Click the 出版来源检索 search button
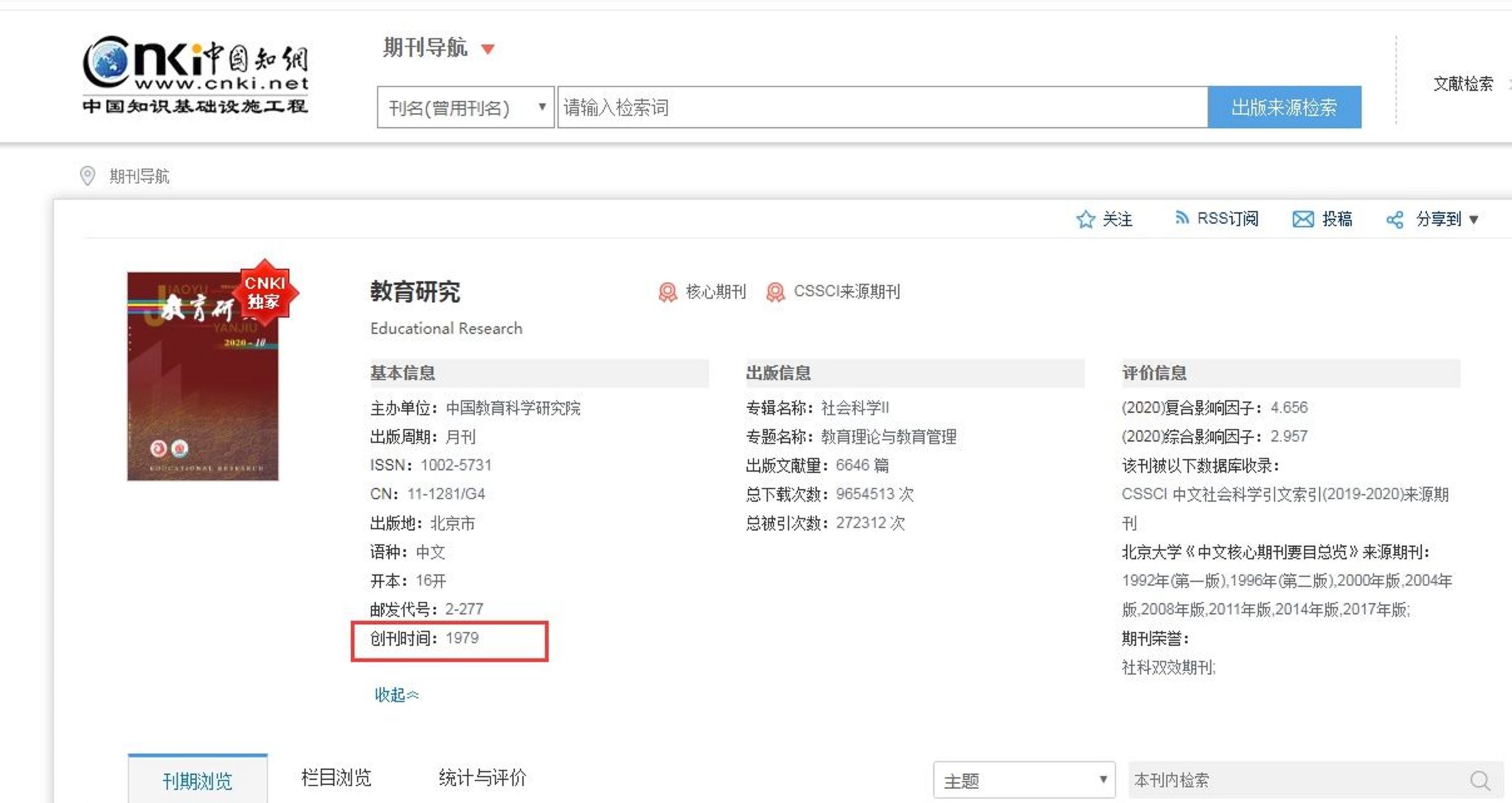The width and height of the screenshot is (1512, 803). pyautogui.click(x=1284, y=106)
